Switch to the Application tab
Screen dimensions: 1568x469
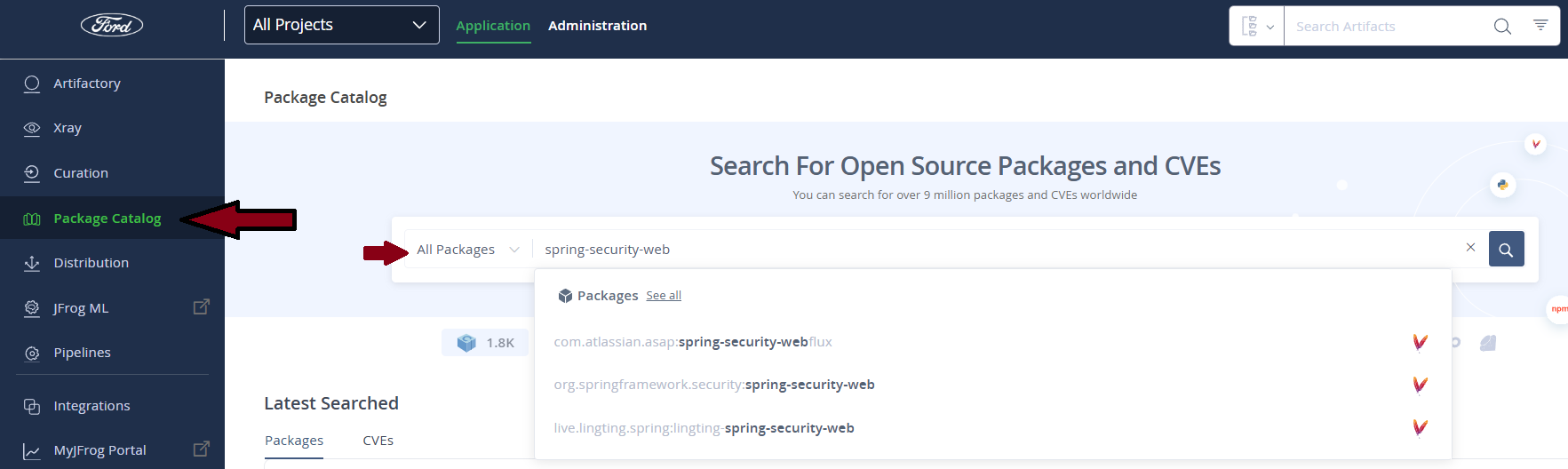coord(493,26)
